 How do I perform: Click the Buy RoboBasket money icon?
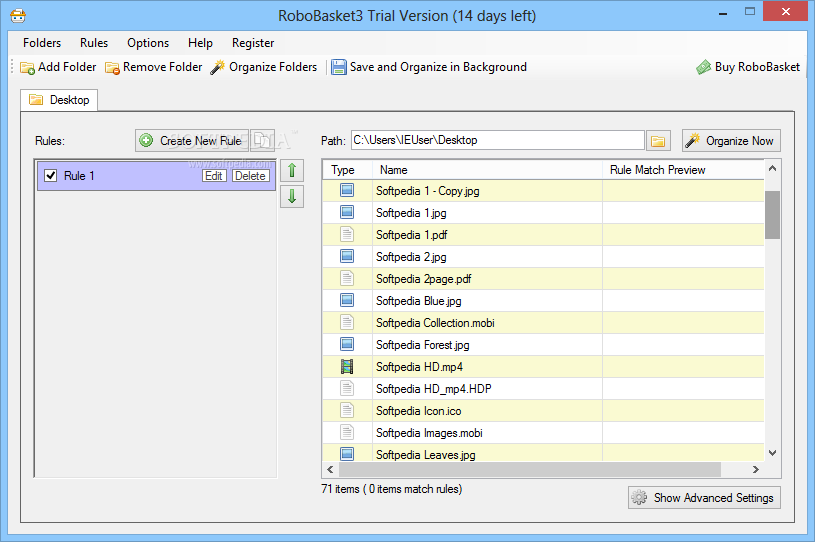704,67
